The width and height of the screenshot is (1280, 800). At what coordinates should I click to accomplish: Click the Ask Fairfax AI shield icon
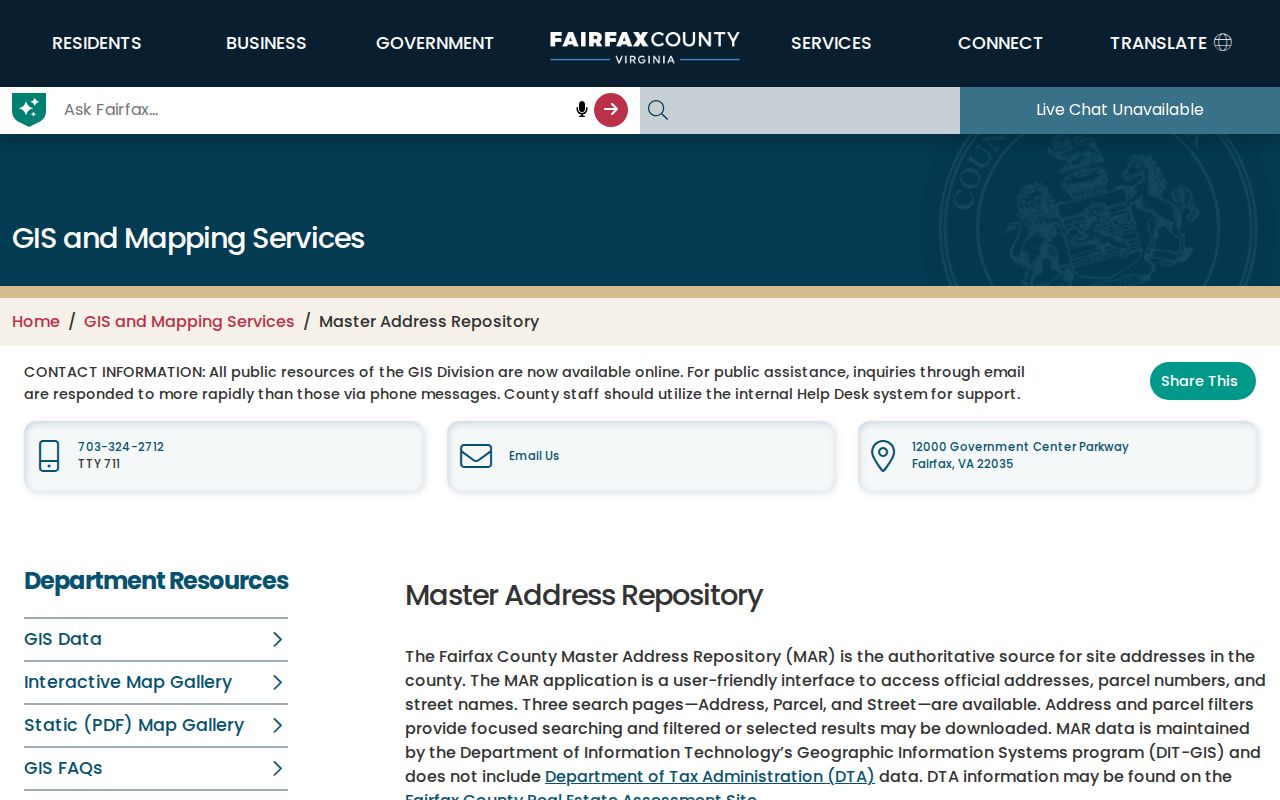coord(29,109)
